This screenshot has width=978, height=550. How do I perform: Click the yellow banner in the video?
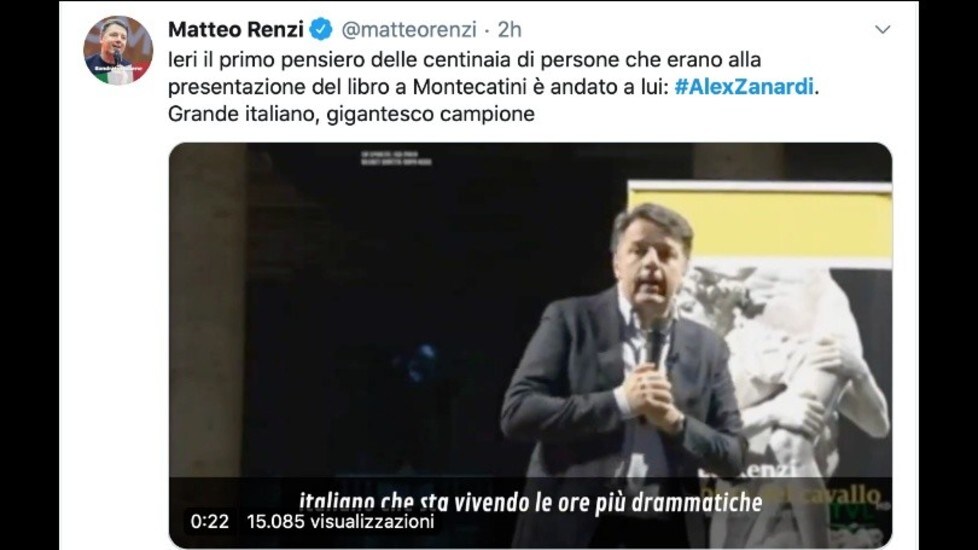[760, 223]
